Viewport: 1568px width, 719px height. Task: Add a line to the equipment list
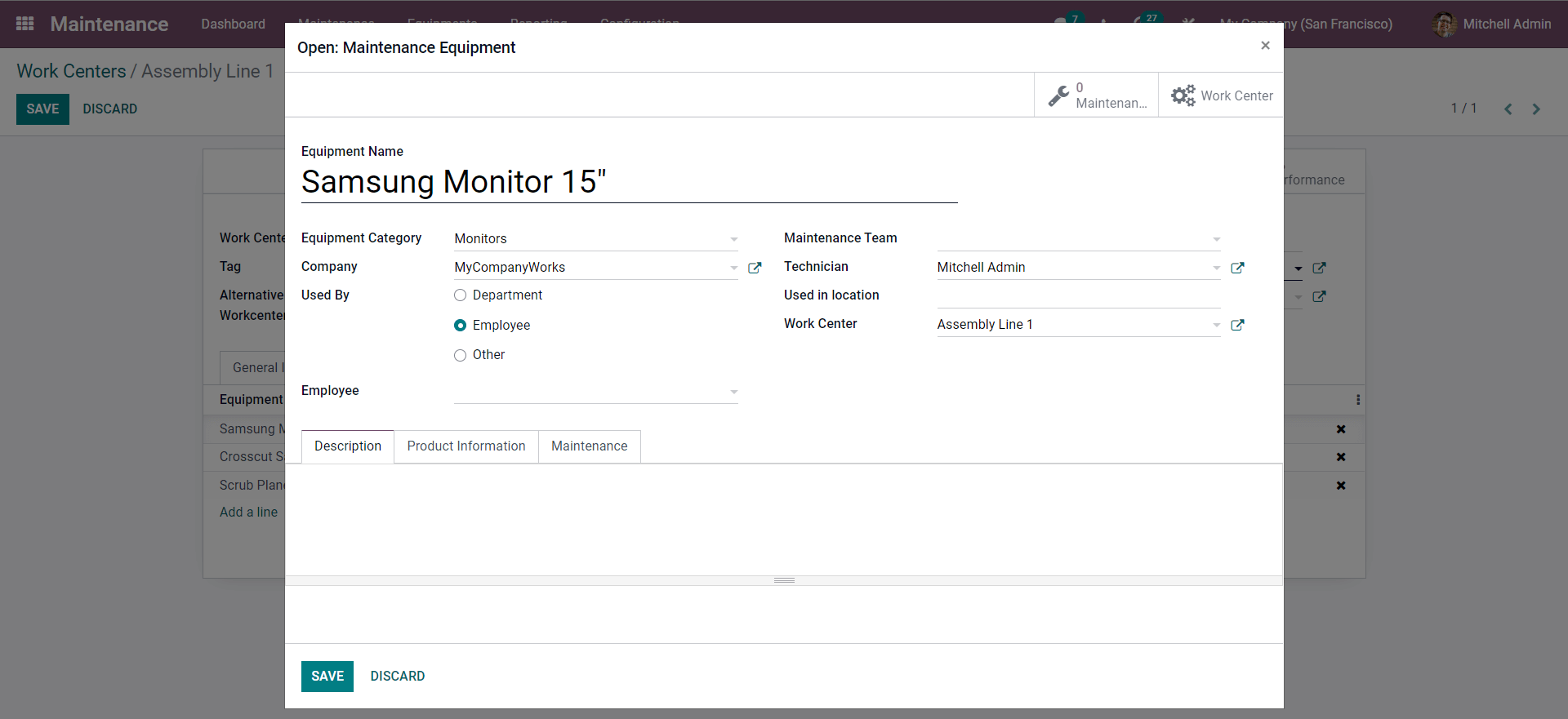click(x=249, y=513)
